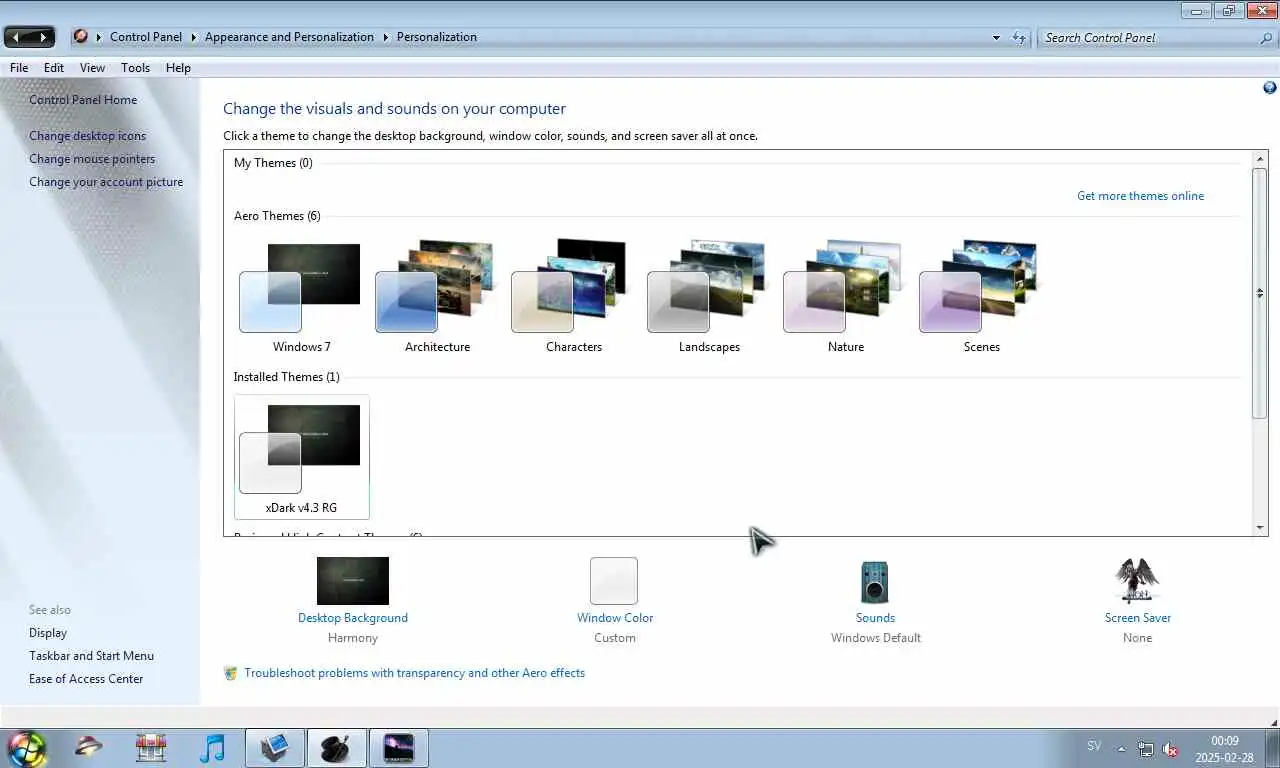Open the Help menu
1280x768 pixels.
click(178, 68)
